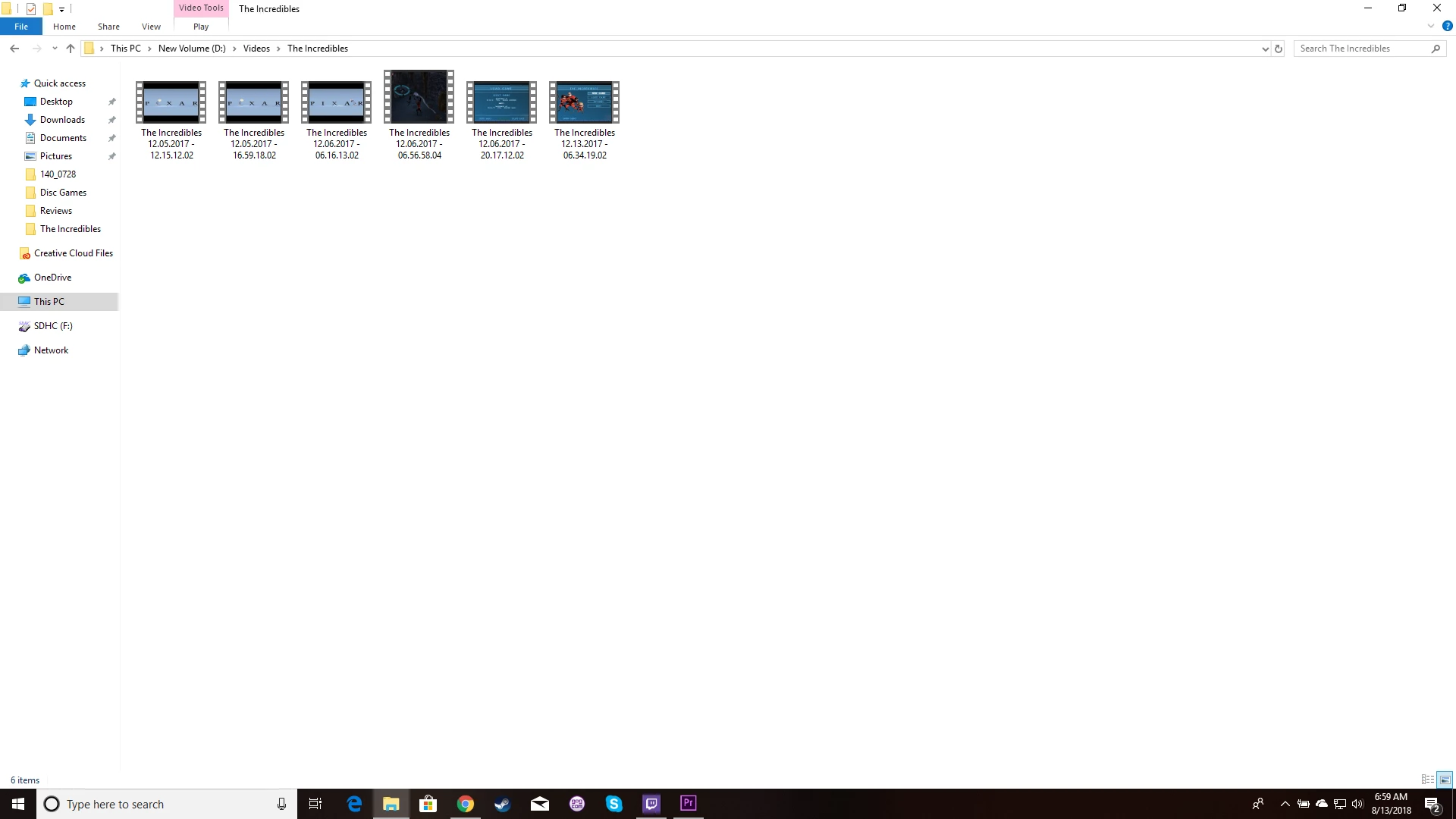Image resolution: width=1456 pixels, height=819 pixels.
Task: Click Videos in the breadcrumb path
Action: point(256,49)
